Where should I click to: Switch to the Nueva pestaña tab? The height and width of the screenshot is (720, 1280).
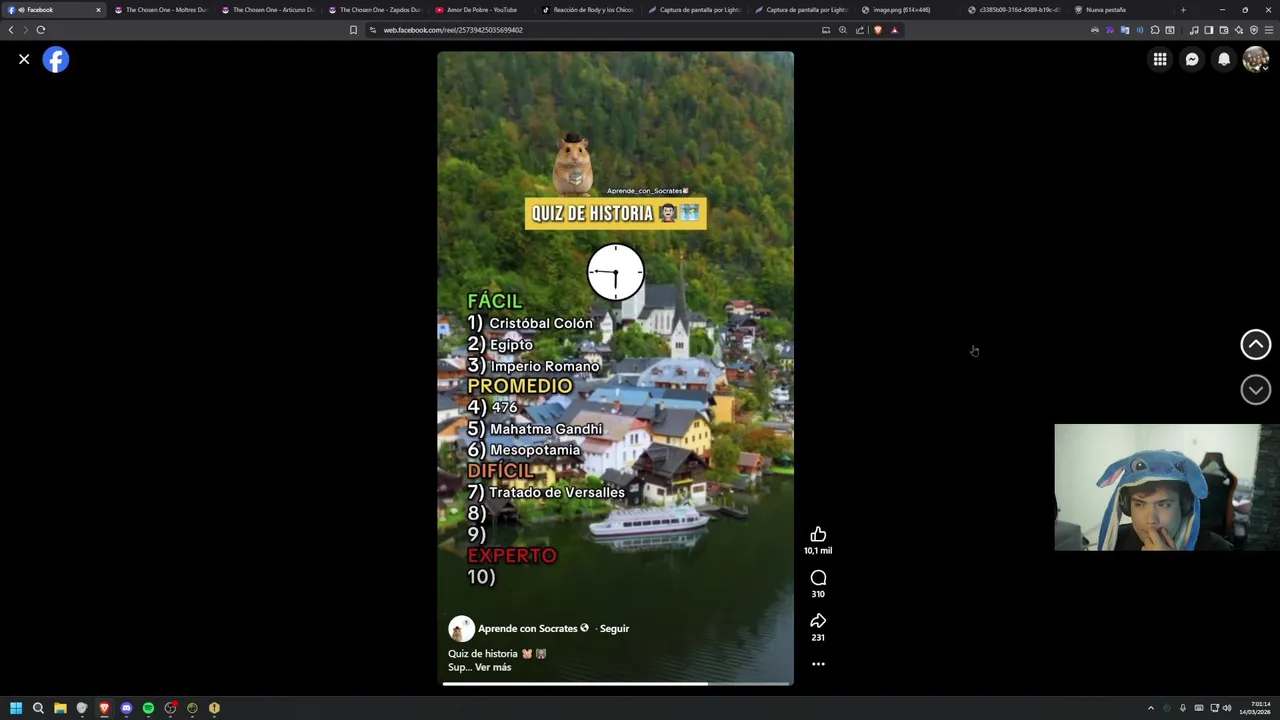point(1120,10)
